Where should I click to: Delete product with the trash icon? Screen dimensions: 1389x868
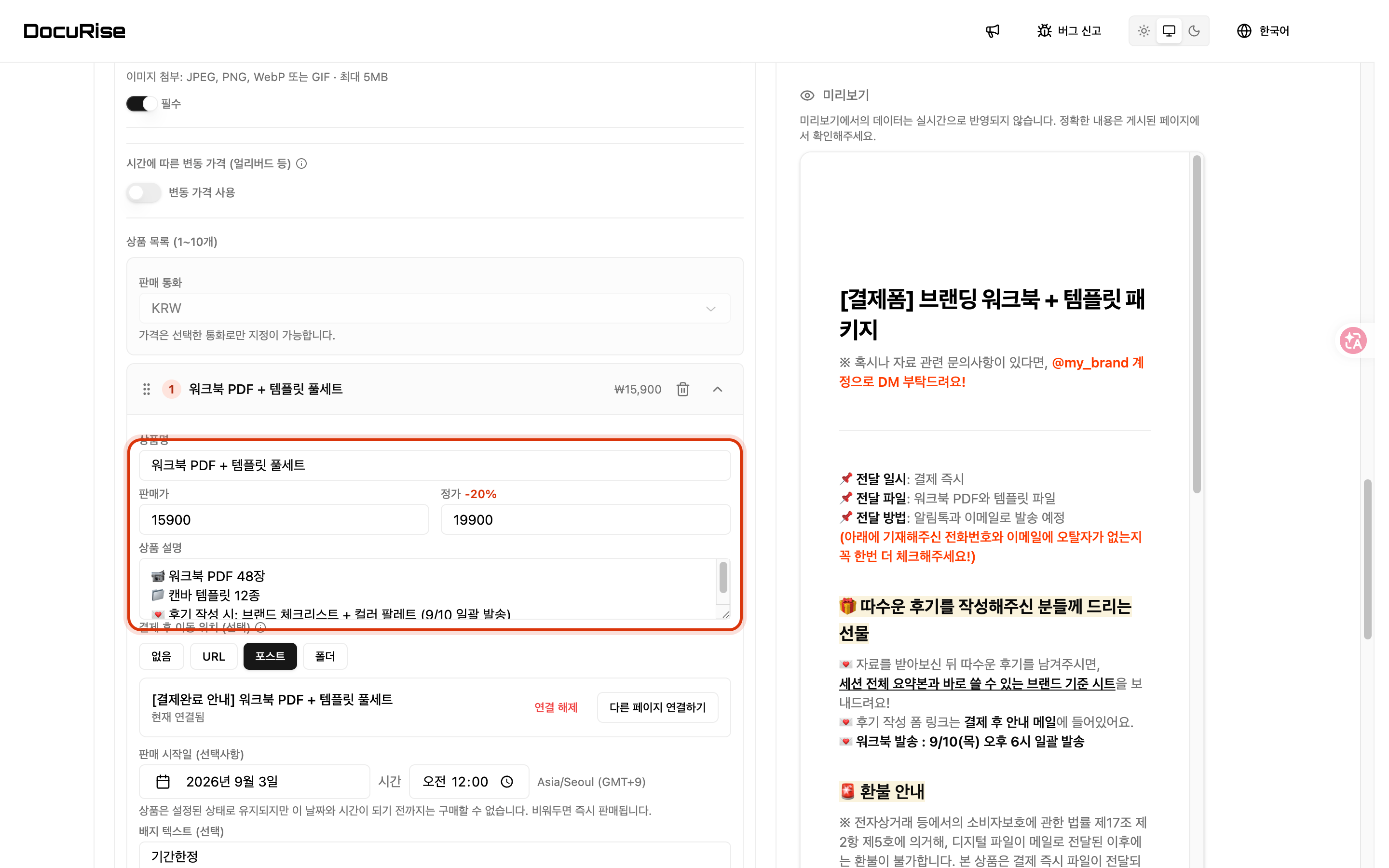pyautogui.click(x=682, y=389)
